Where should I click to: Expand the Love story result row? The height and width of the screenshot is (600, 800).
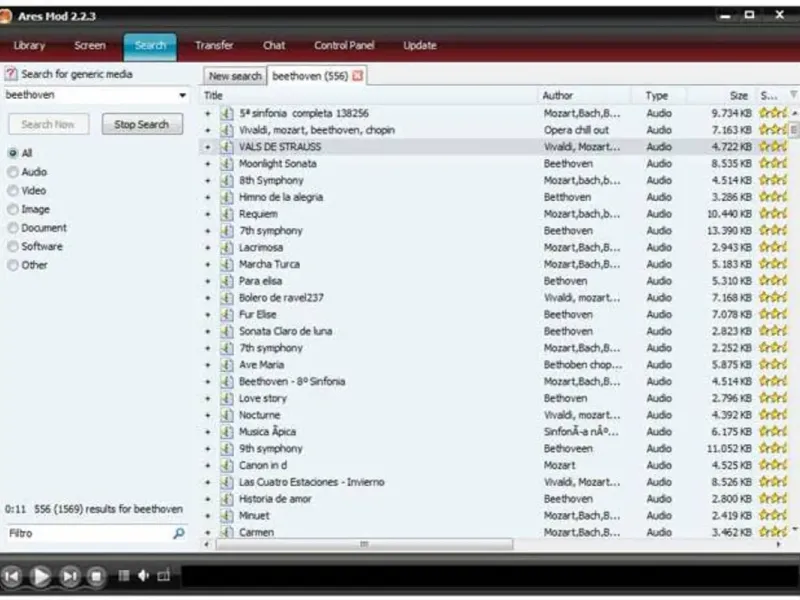(x=208, y=398)
